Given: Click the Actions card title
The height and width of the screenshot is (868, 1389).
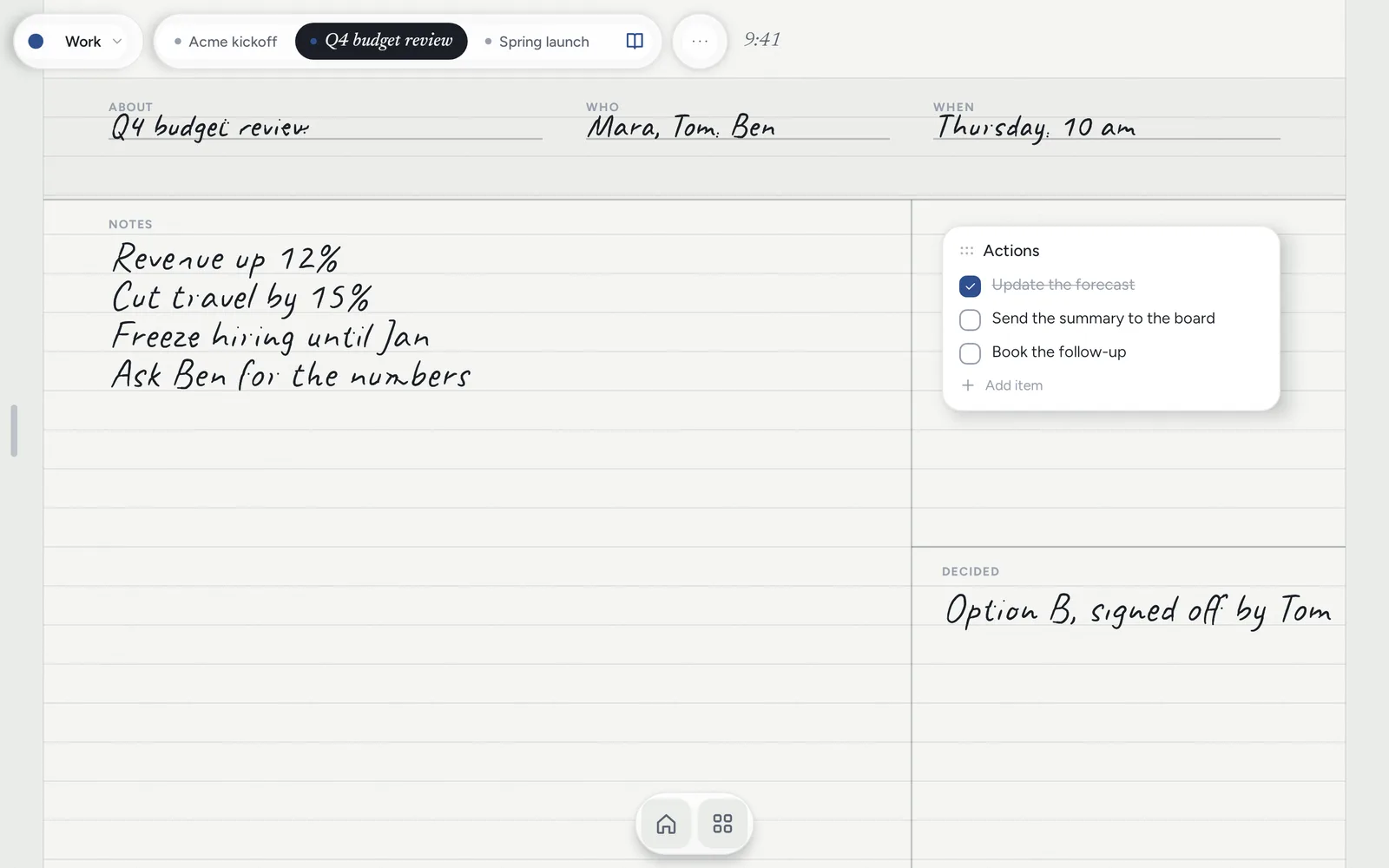Looking at the screenshot, I should coord(1010,251).
